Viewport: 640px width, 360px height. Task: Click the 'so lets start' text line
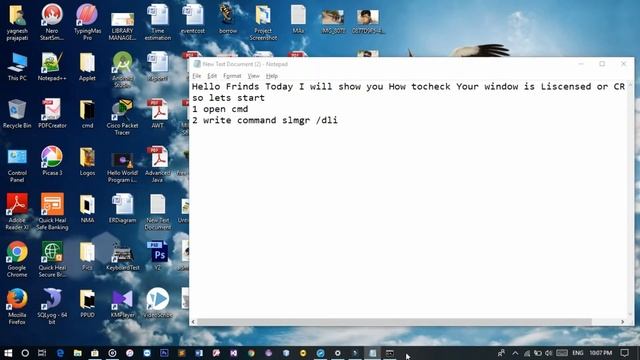228,98
